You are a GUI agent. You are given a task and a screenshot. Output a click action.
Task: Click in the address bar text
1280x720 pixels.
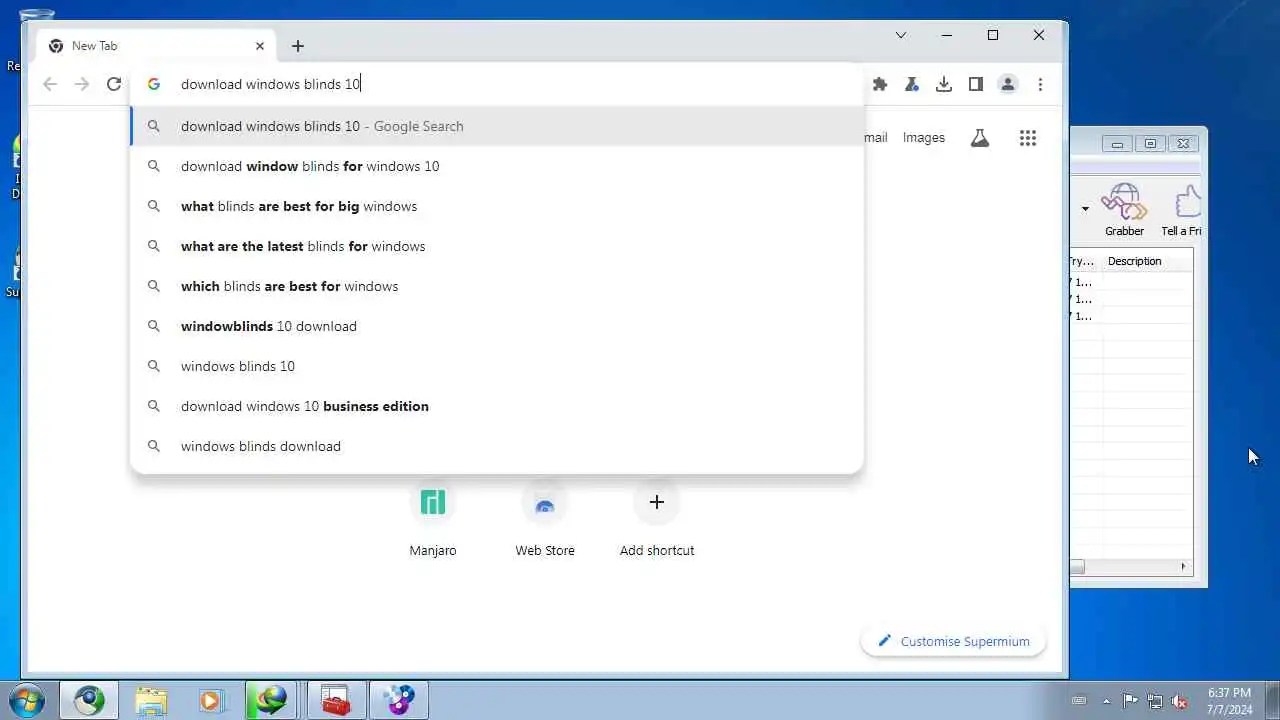270,84
